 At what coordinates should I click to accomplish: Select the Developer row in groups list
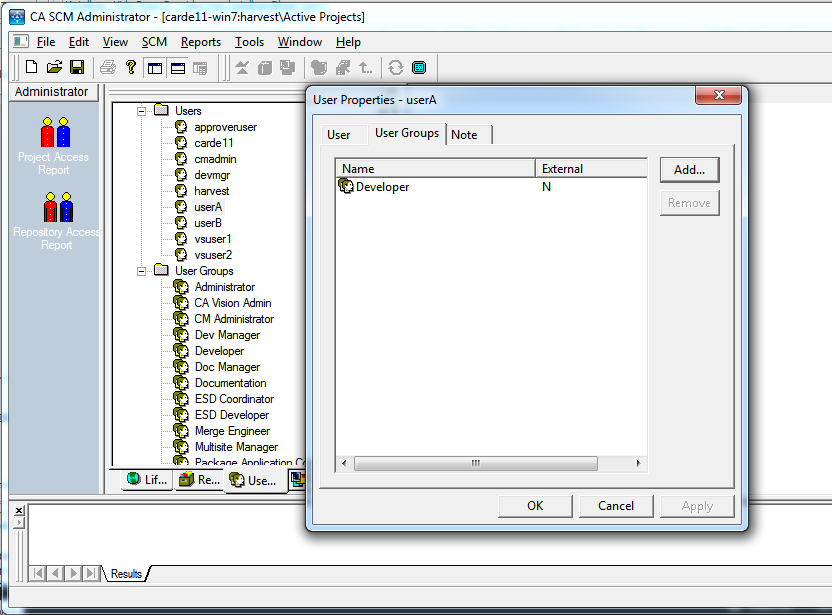click(x=491, y=187)
